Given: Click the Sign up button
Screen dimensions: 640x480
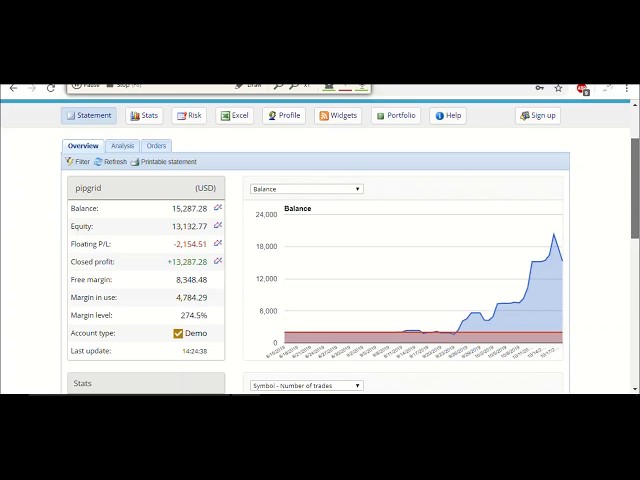Looking at the screenshot, I should click(x=538, y=116).
